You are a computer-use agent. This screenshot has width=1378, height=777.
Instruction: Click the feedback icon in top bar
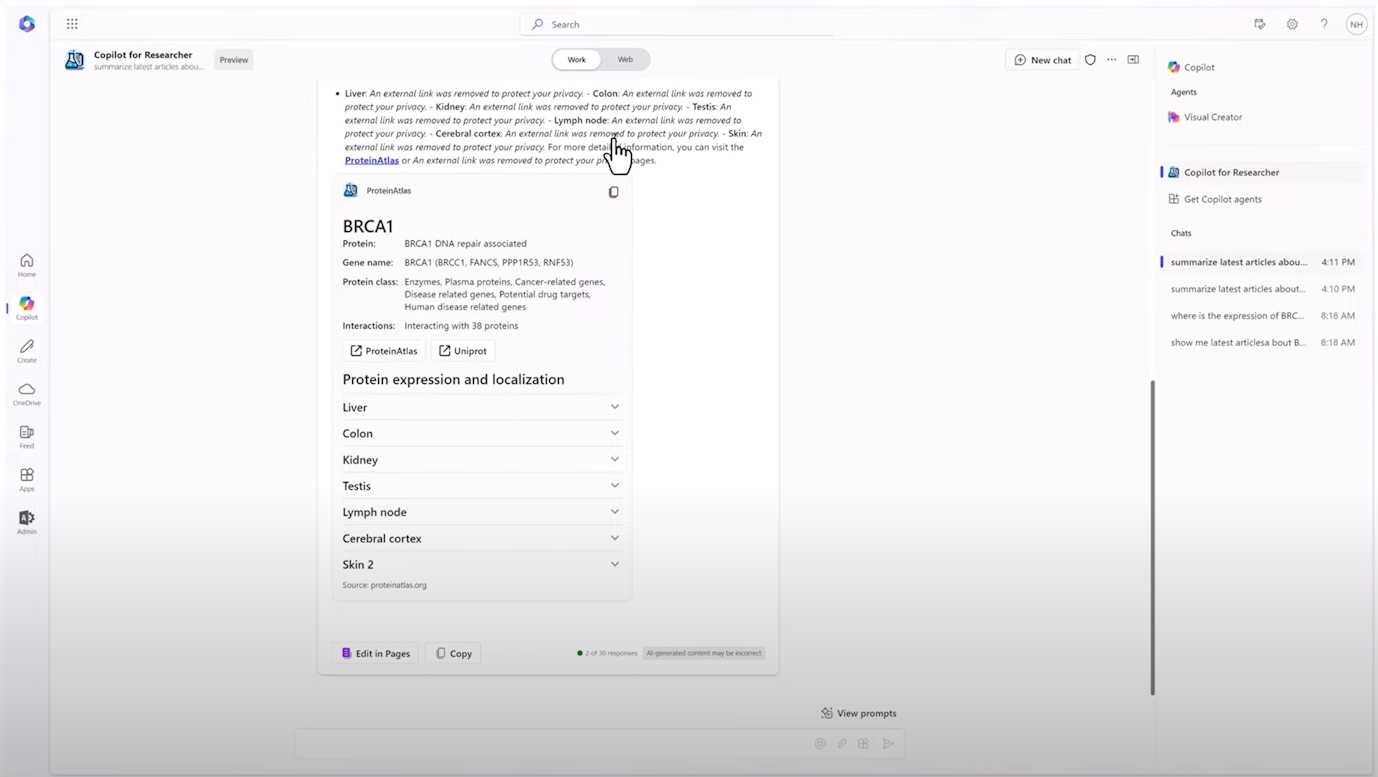(1260, 24)
